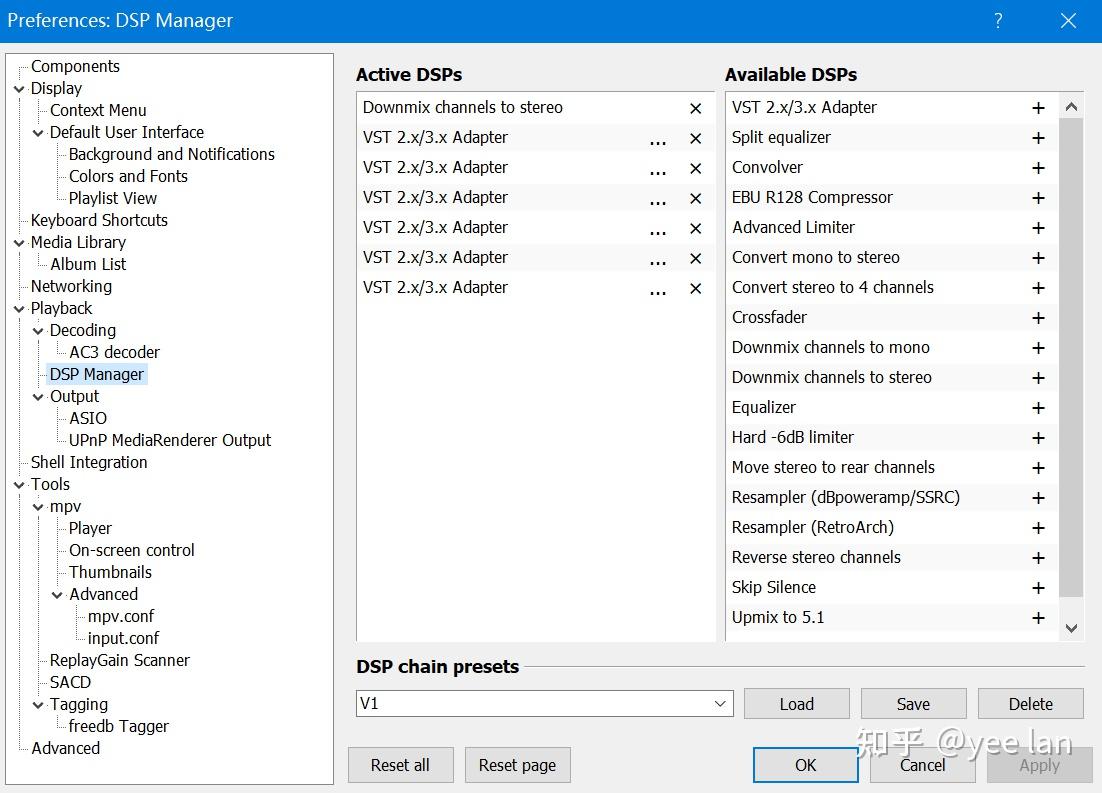Add Resampler (RetroArch) DSP

pyautogui.click(x=1038, y=528)
